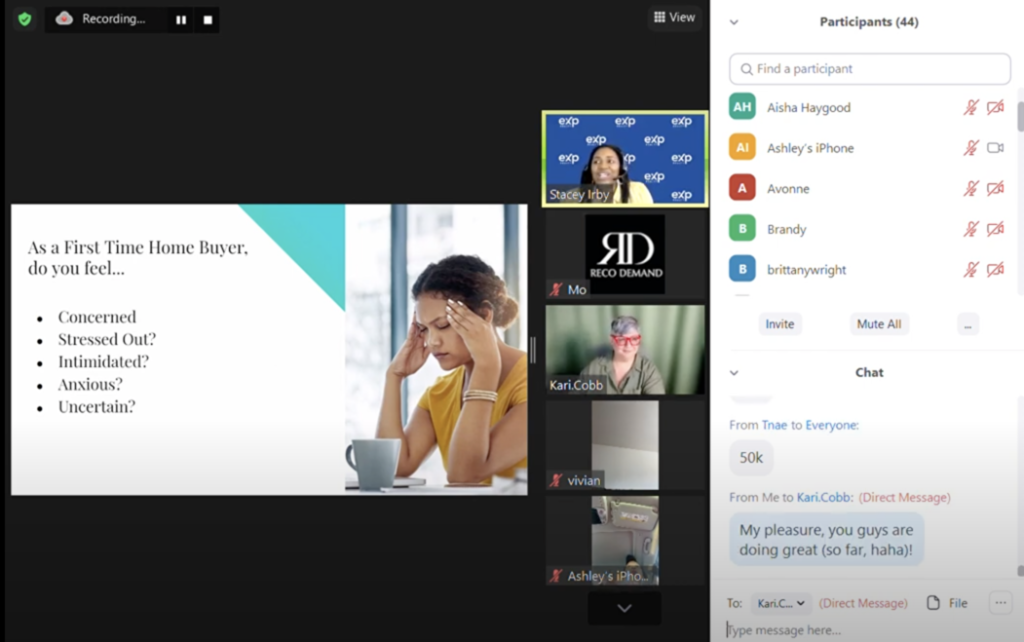Click Brandy's disabled video icon
Screen dimensions: 1024x642
(x=995, y=229)
